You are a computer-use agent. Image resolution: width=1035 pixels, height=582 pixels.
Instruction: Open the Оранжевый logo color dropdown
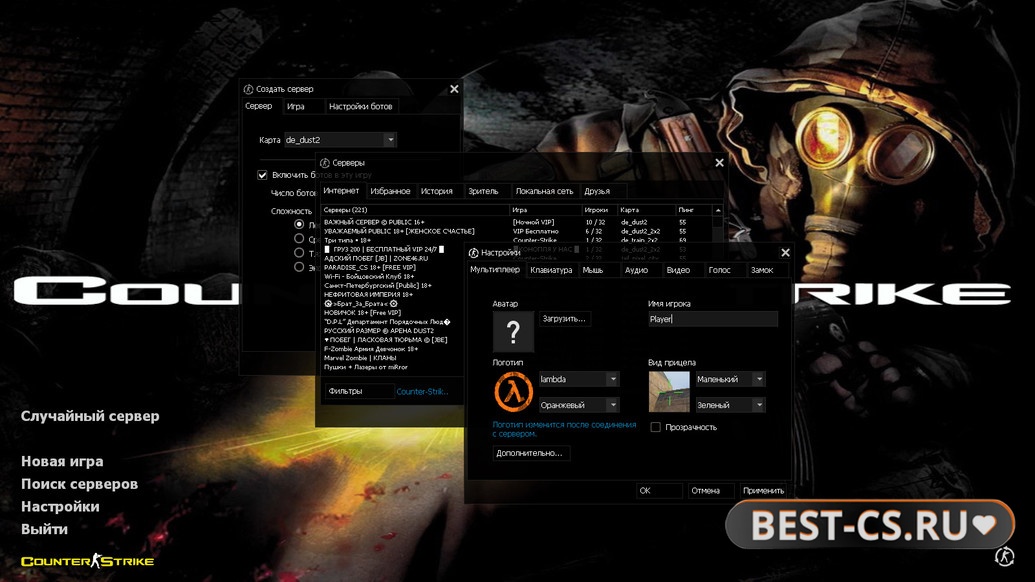[579, 404]
